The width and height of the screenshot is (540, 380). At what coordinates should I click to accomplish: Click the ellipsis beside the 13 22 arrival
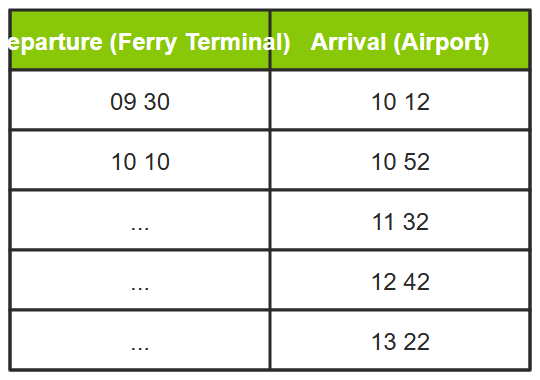140,348
